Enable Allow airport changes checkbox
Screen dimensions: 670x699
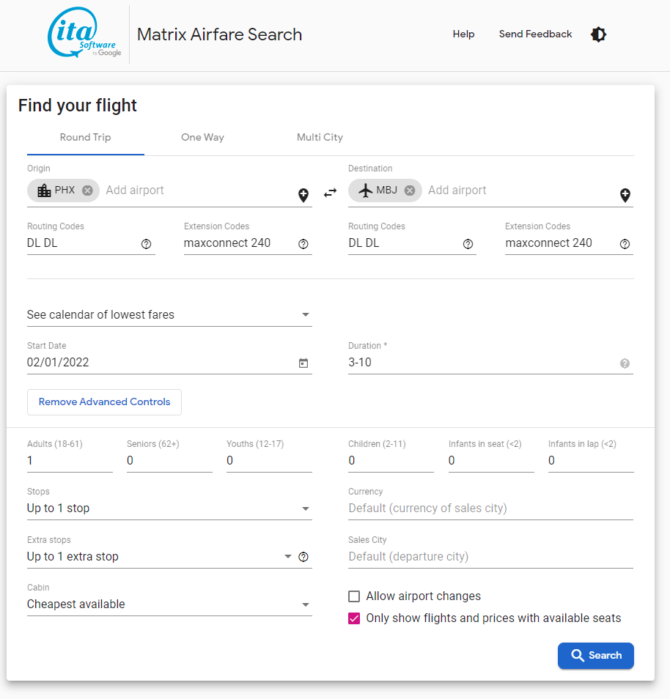[x=354, y=596]
